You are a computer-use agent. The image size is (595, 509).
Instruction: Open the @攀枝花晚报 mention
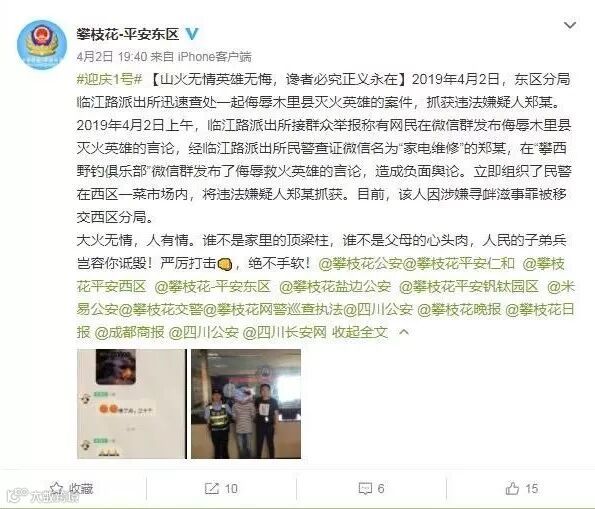click(x=459, y=310)
